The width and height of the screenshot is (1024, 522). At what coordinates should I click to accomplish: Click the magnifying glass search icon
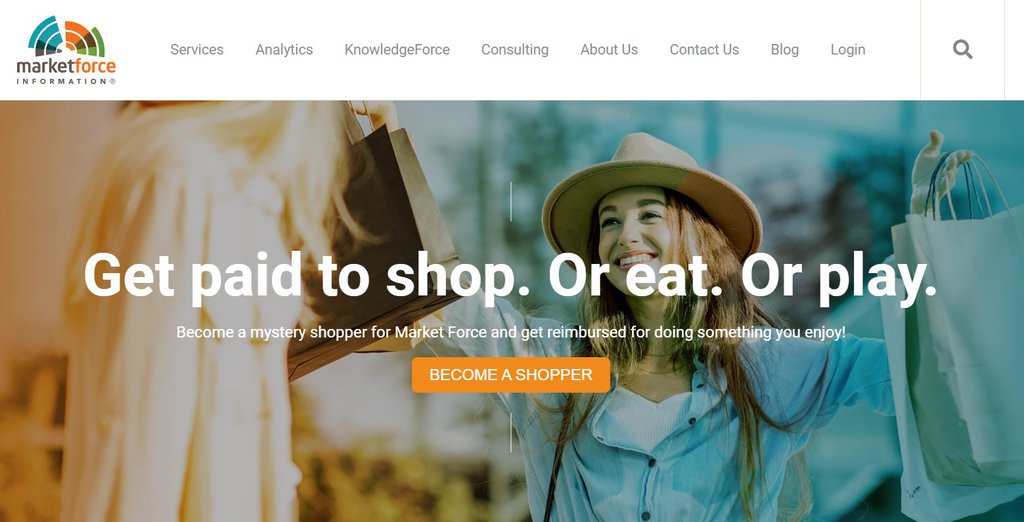(962, 50)
